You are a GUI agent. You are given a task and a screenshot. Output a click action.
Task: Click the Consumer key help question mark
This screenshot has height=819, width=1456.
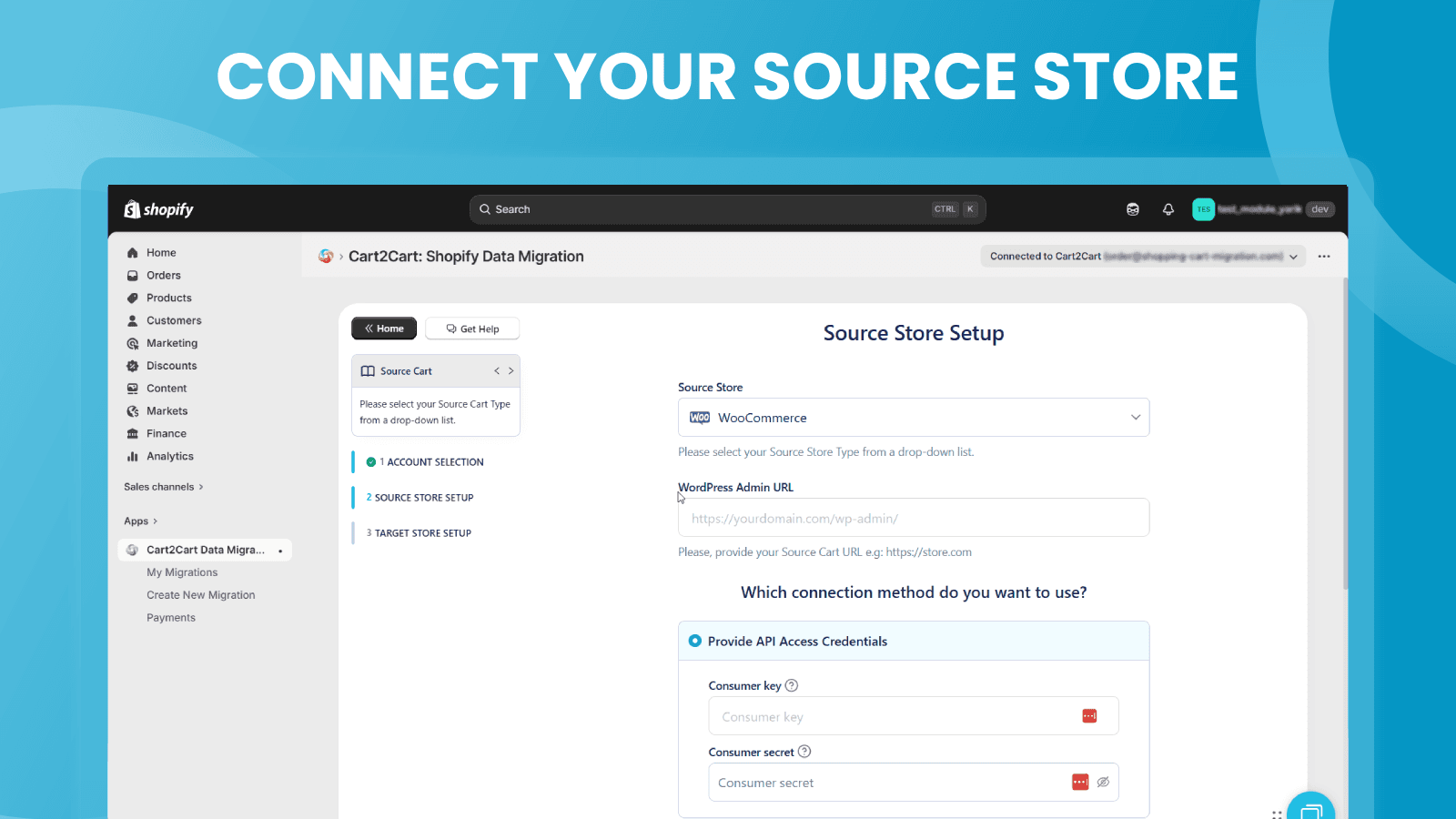coord(792,685)
